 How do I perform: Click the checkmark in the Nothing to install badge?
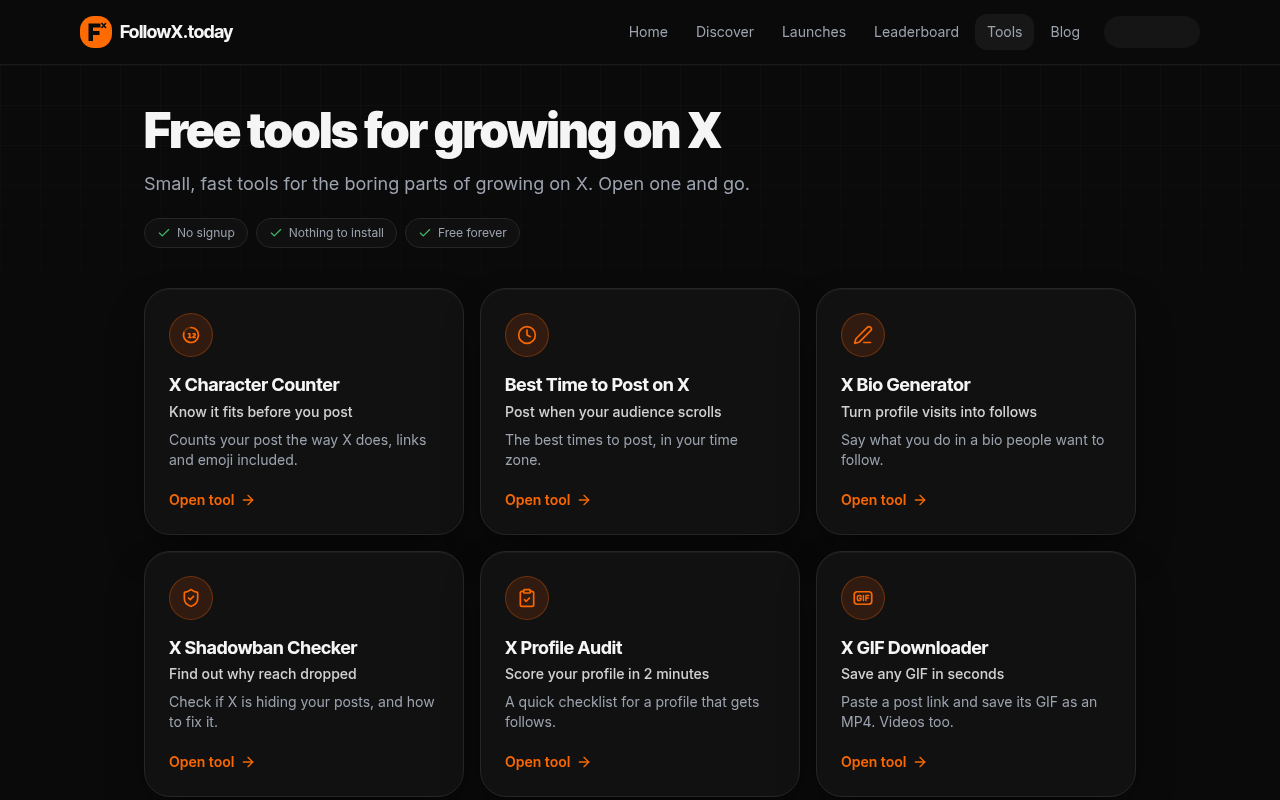[x=276, y=233]
